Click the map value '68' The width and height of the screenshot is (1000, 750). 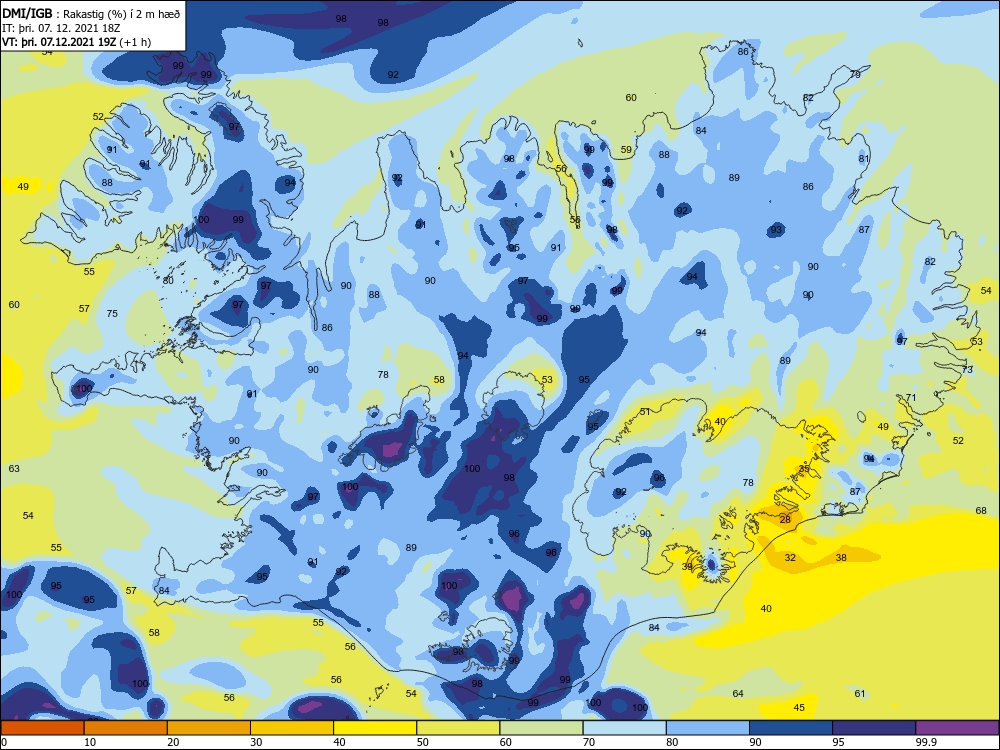click(x=981, y=510)
